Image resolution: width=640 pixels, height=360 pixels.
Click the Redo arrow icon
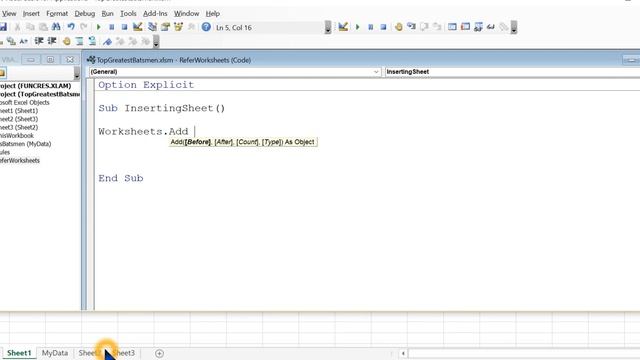pyautogui.click(x=84, y=27)
